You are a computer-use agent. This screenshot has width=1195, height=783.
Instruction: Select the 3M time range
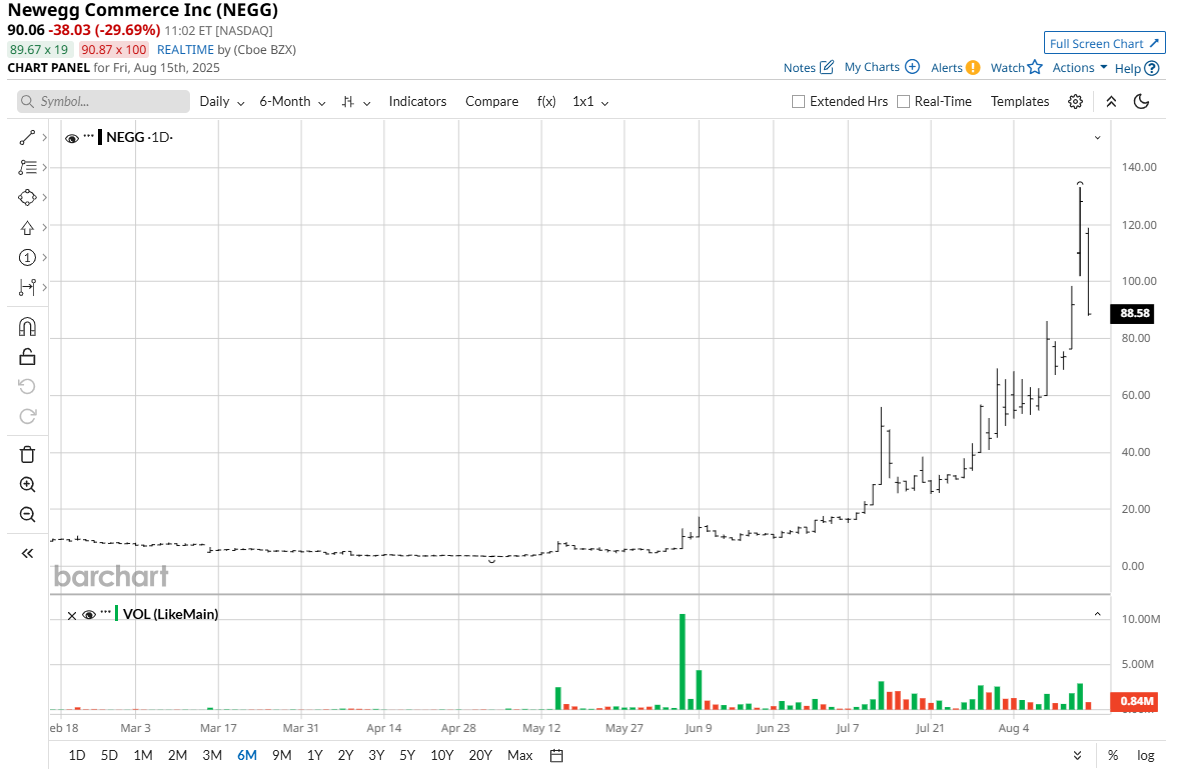[x=212, y=756]
